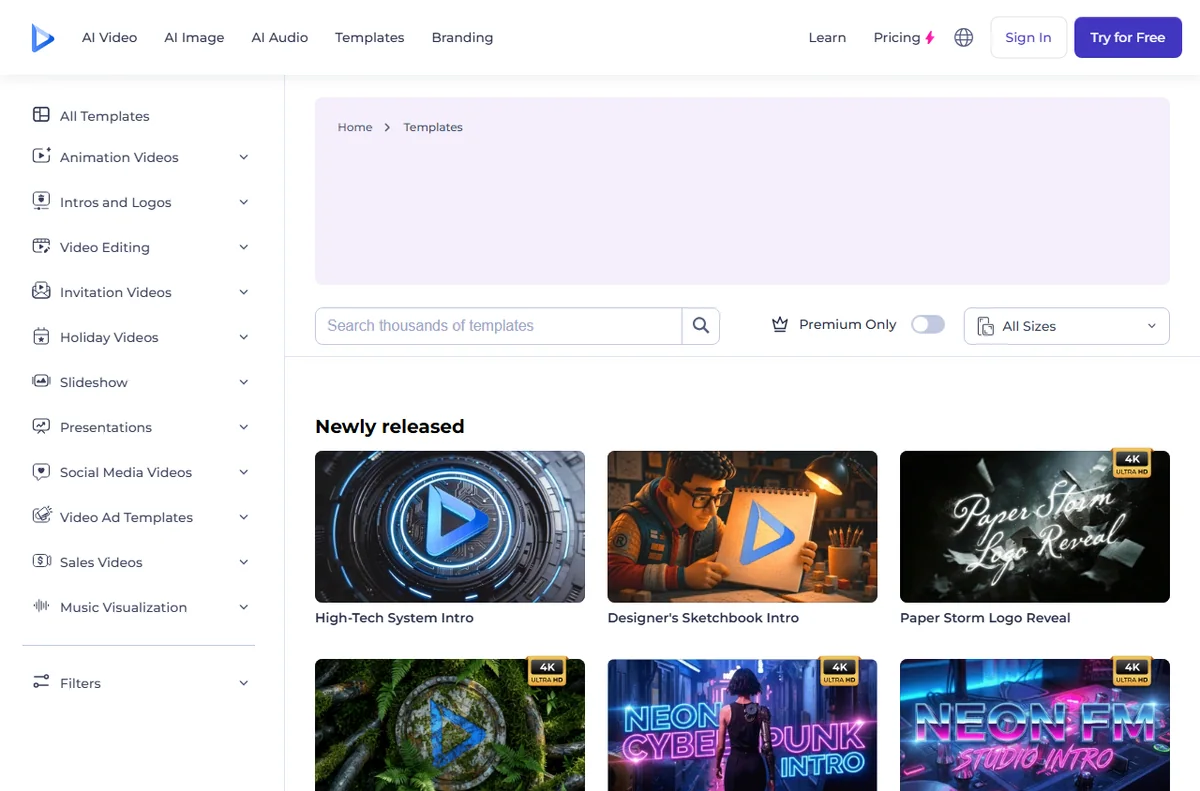Expand the Filters section
Screen dimensions: 1200x791
[244, 683]
